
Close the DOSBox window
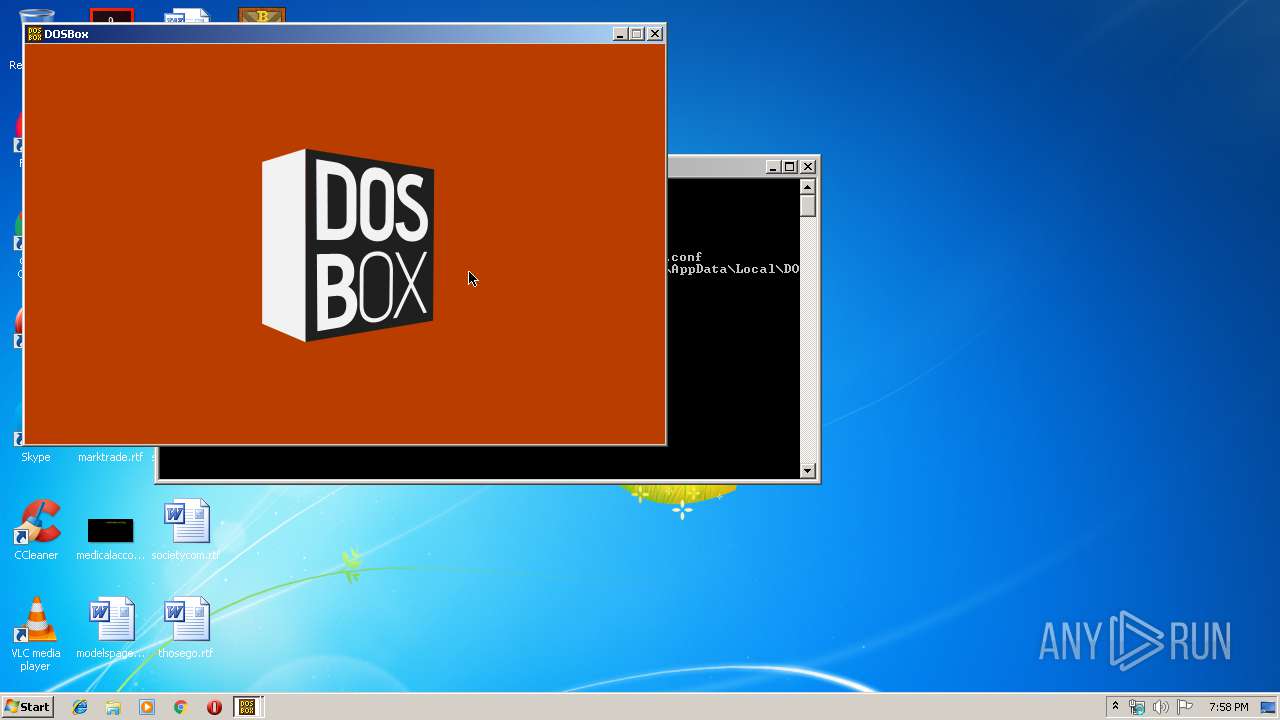coord(655,34)
